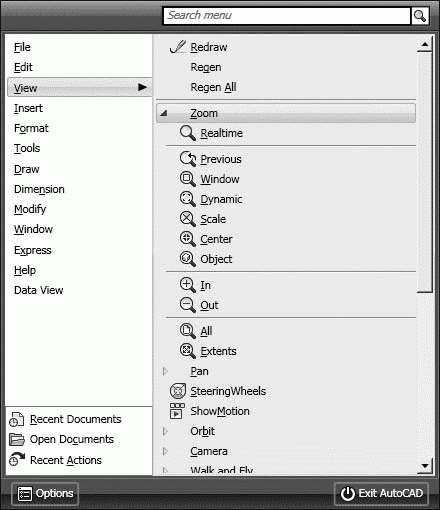The width and height of the screenshot is (440, 510).
Task: Open the Modify menu
Action: point(30,209)
